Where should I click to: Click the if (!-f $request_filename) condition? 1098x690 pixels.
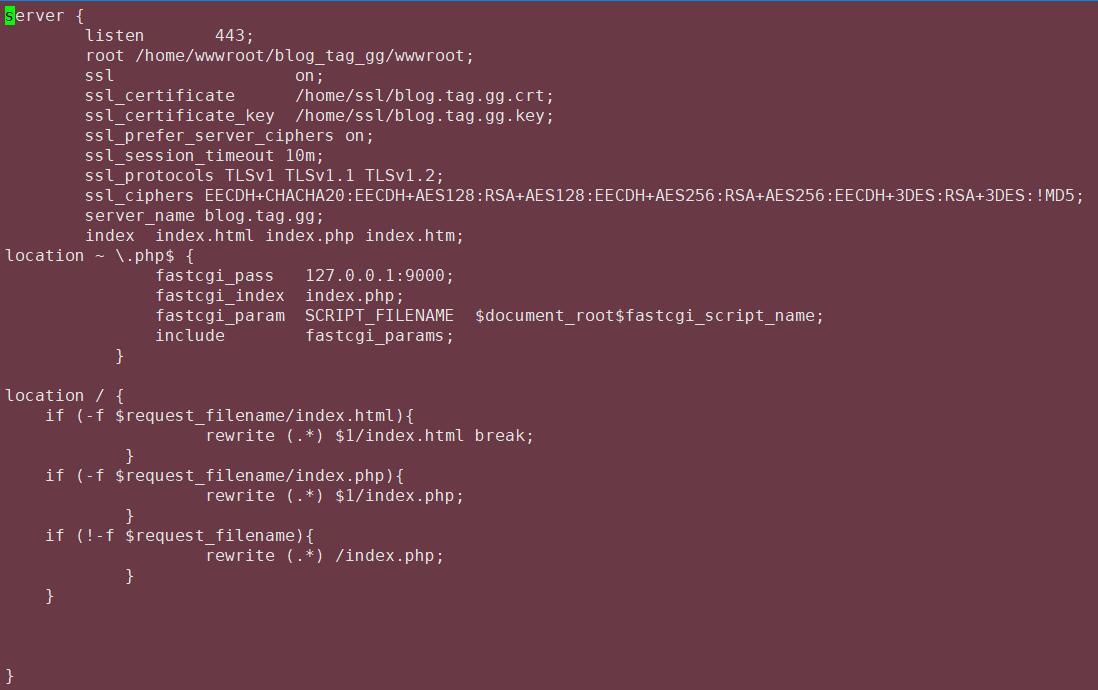tap(180, 536)
